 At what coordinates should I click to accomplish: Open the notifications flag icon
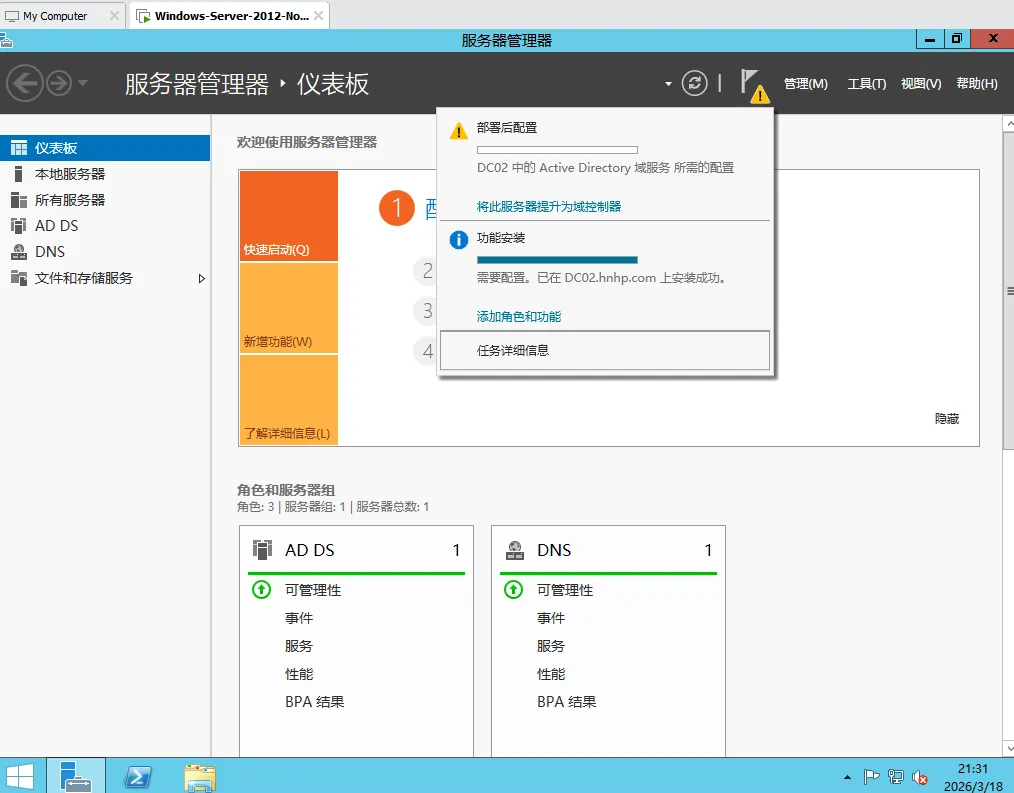pyautogui.click(x=752, y=84)
